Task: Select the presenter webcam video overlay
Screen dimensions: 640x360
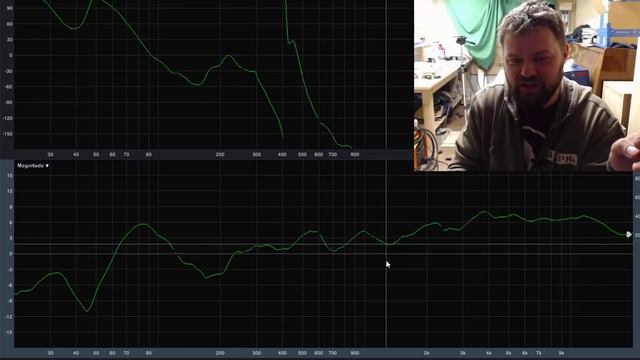Action: point(527,85)
